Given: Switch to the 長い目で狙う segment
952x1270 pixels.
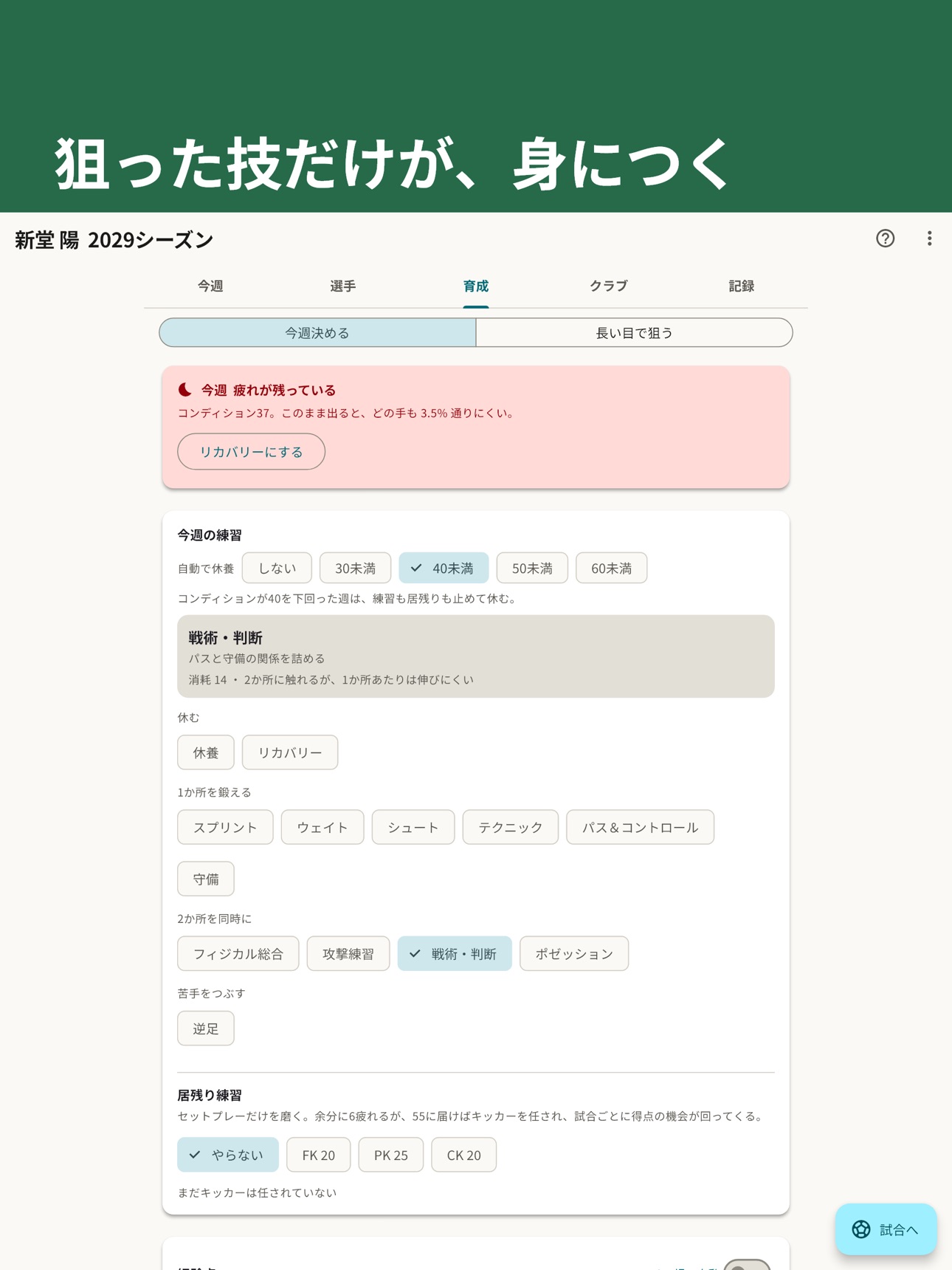Looking at the screenshot, I should coord(635,333).
